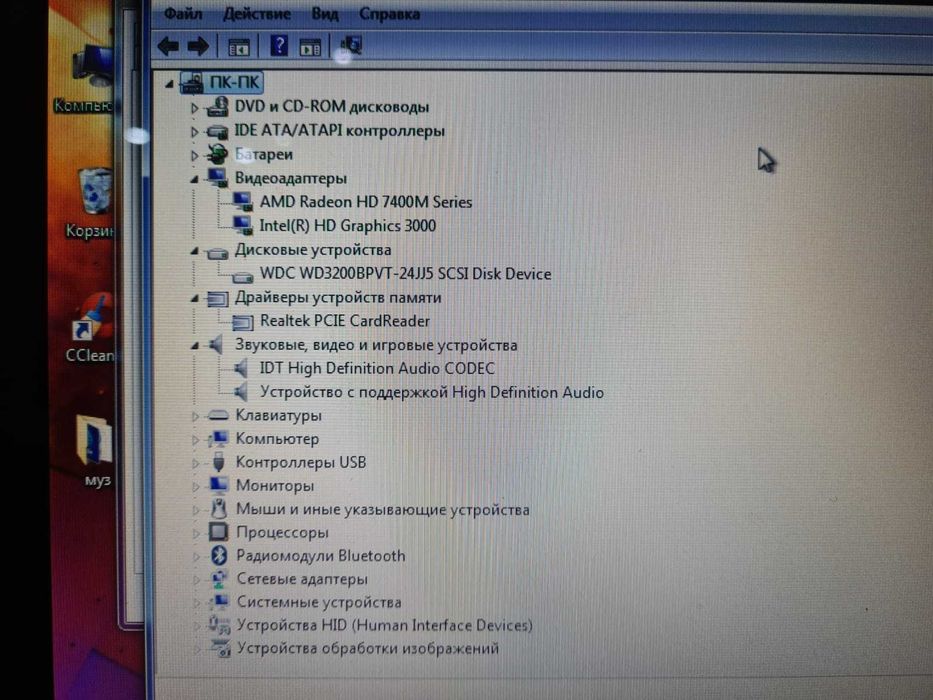This screenshot has width=933, height=700.
Task: Click the Устройства обработки изображений camera icon
Action: point(220,648)
